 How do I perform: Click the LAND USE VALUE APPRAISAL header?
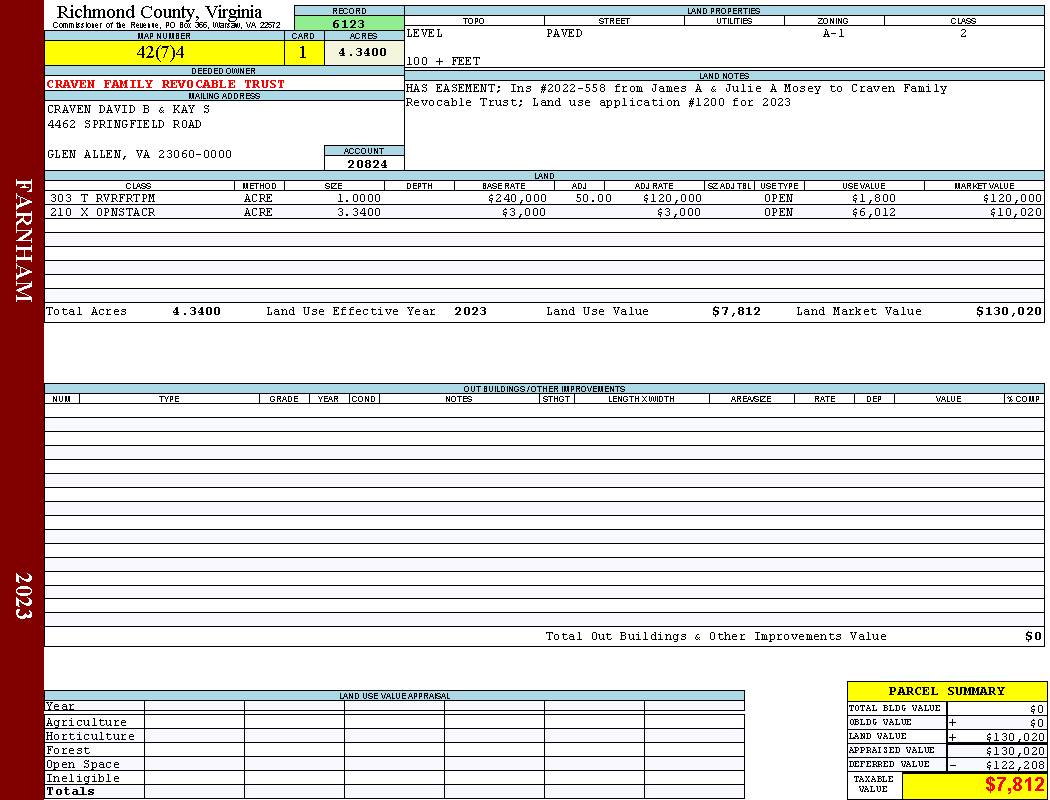coord(394,696)
